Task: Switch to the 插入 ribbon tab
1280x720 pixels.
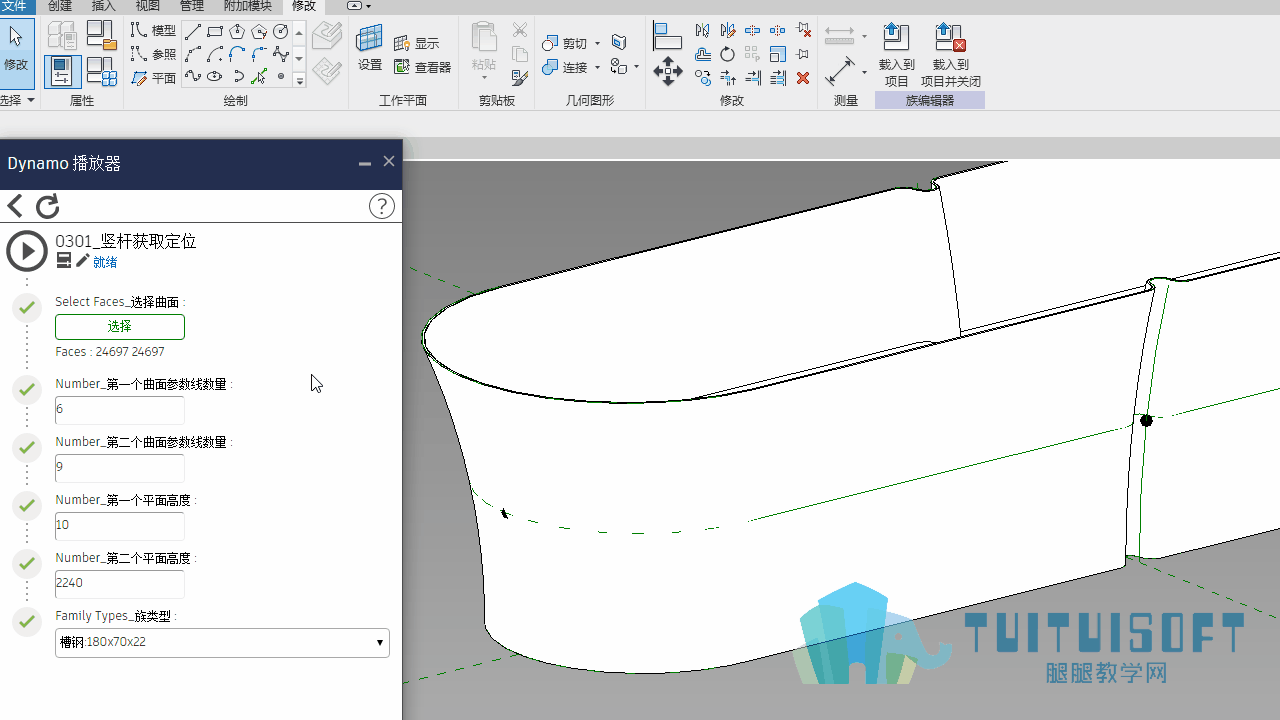Action: coord(104,6)
